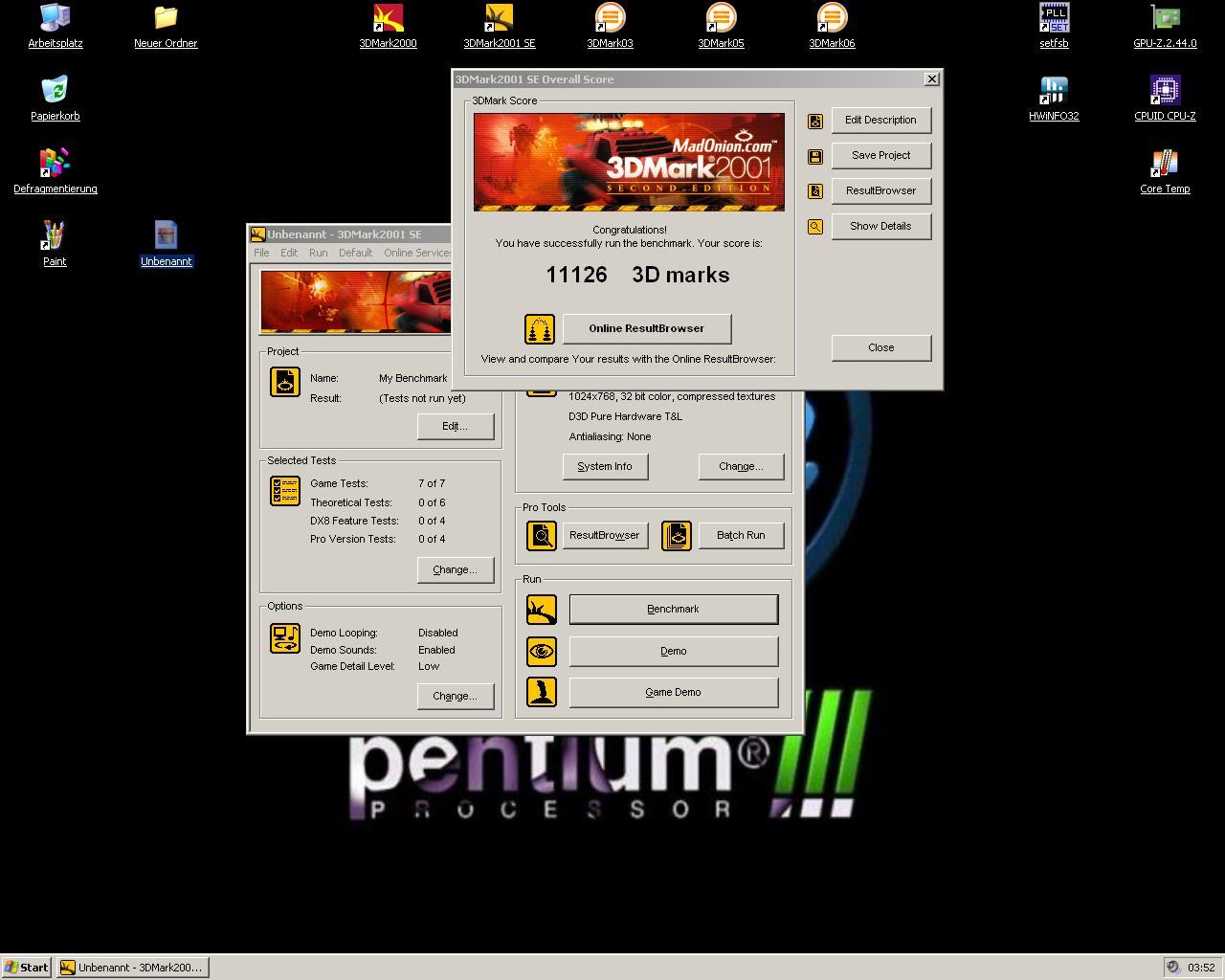
Task: Click the Demo eye icon
Action: pos(542,652)
